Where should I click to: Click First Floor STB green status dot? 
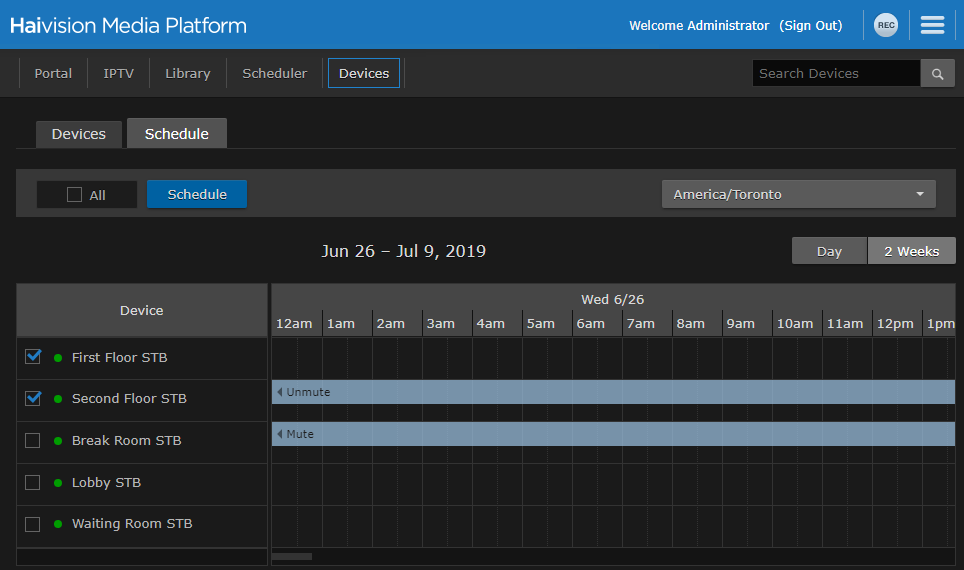[58, 358]
